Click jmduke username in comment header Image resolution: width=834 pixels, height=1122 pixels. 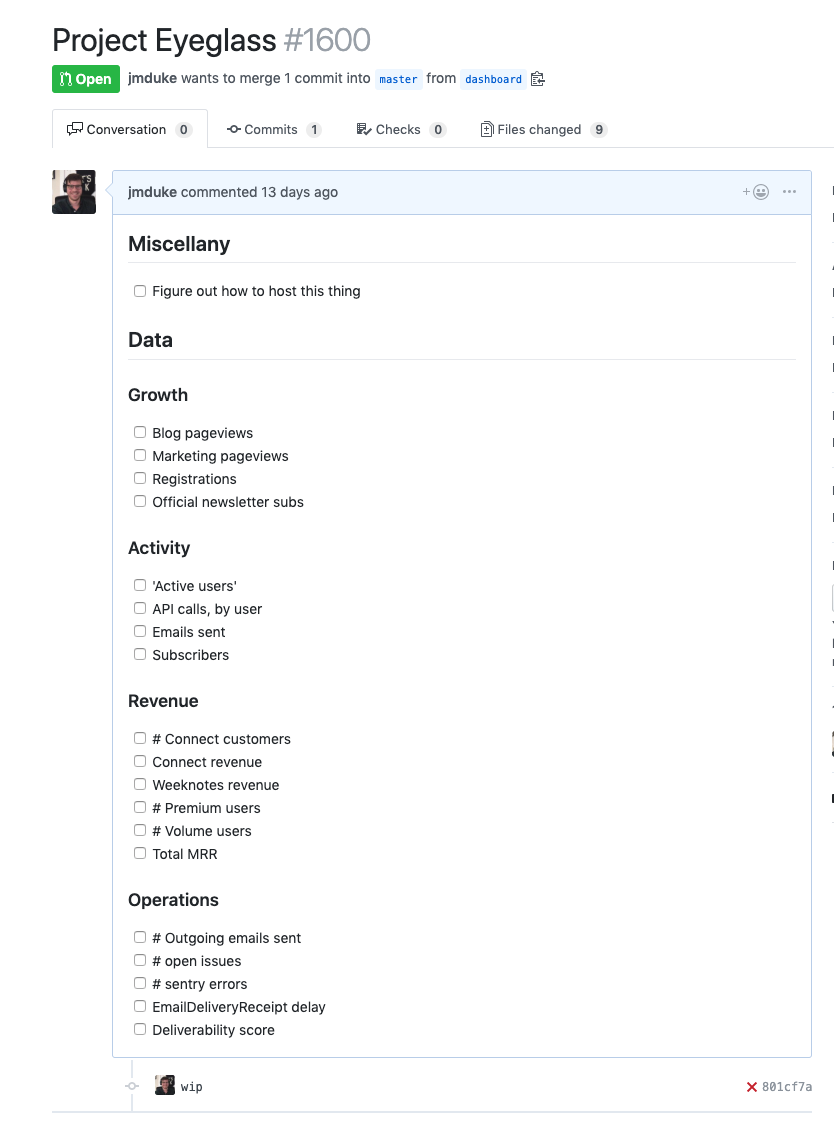pos(152,192)
